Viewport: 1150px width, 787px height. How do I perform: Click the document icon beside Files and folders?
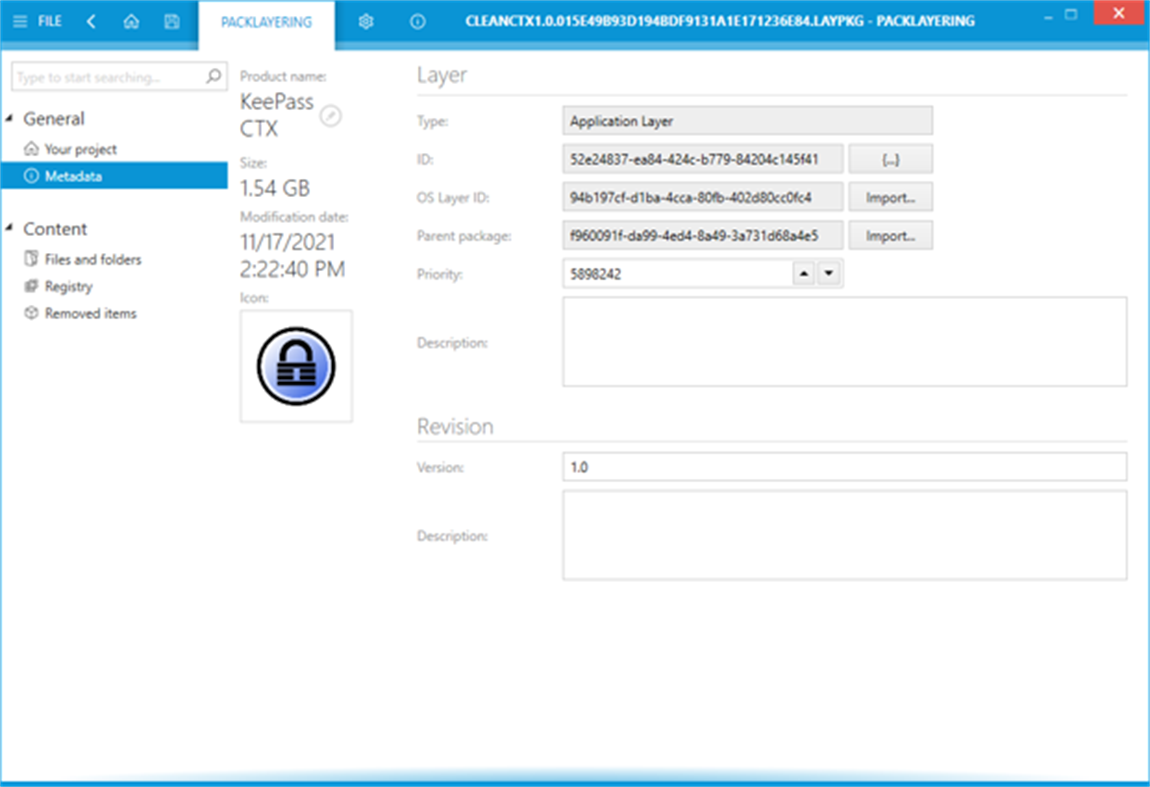[31, 258]
